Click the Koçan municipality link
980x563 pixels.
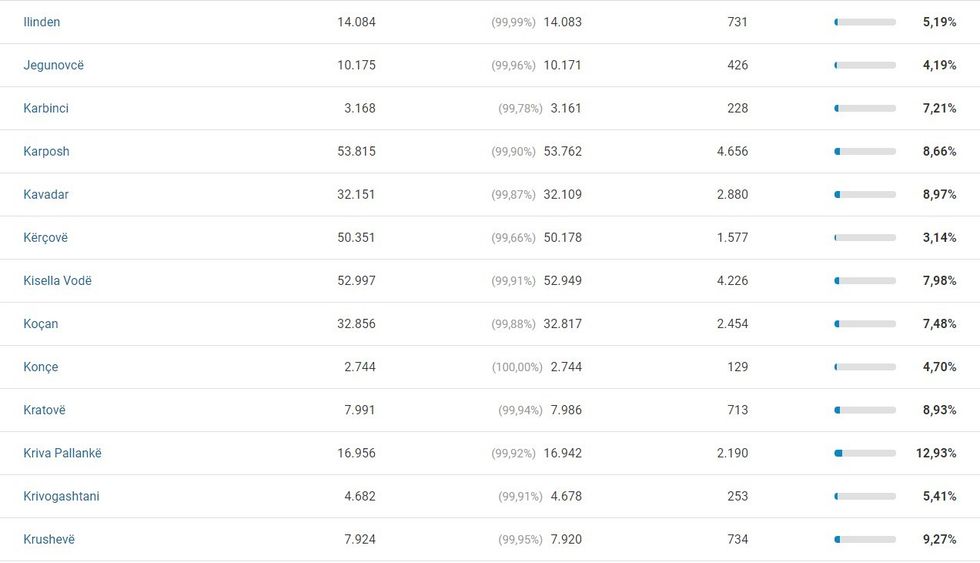pyautogui.click(x=41, y=323)
